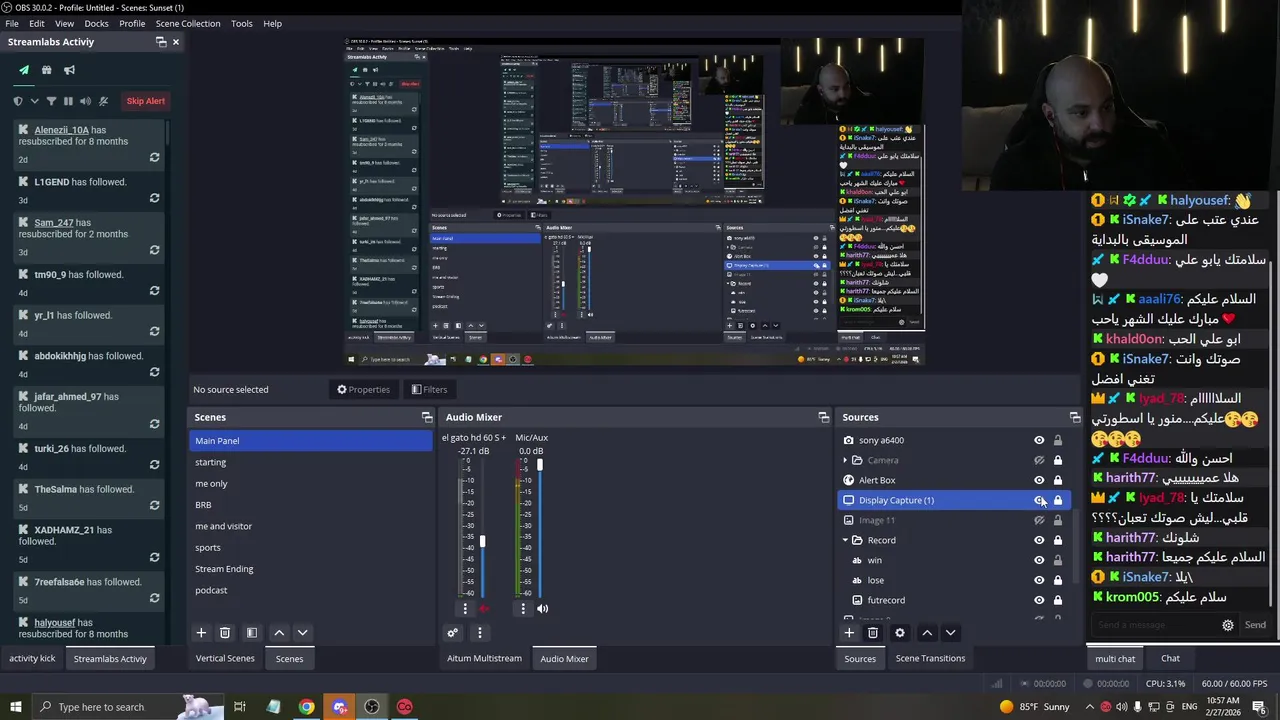Lock the sony a6400 source
1280x720 pixels.
[1058, 440]
